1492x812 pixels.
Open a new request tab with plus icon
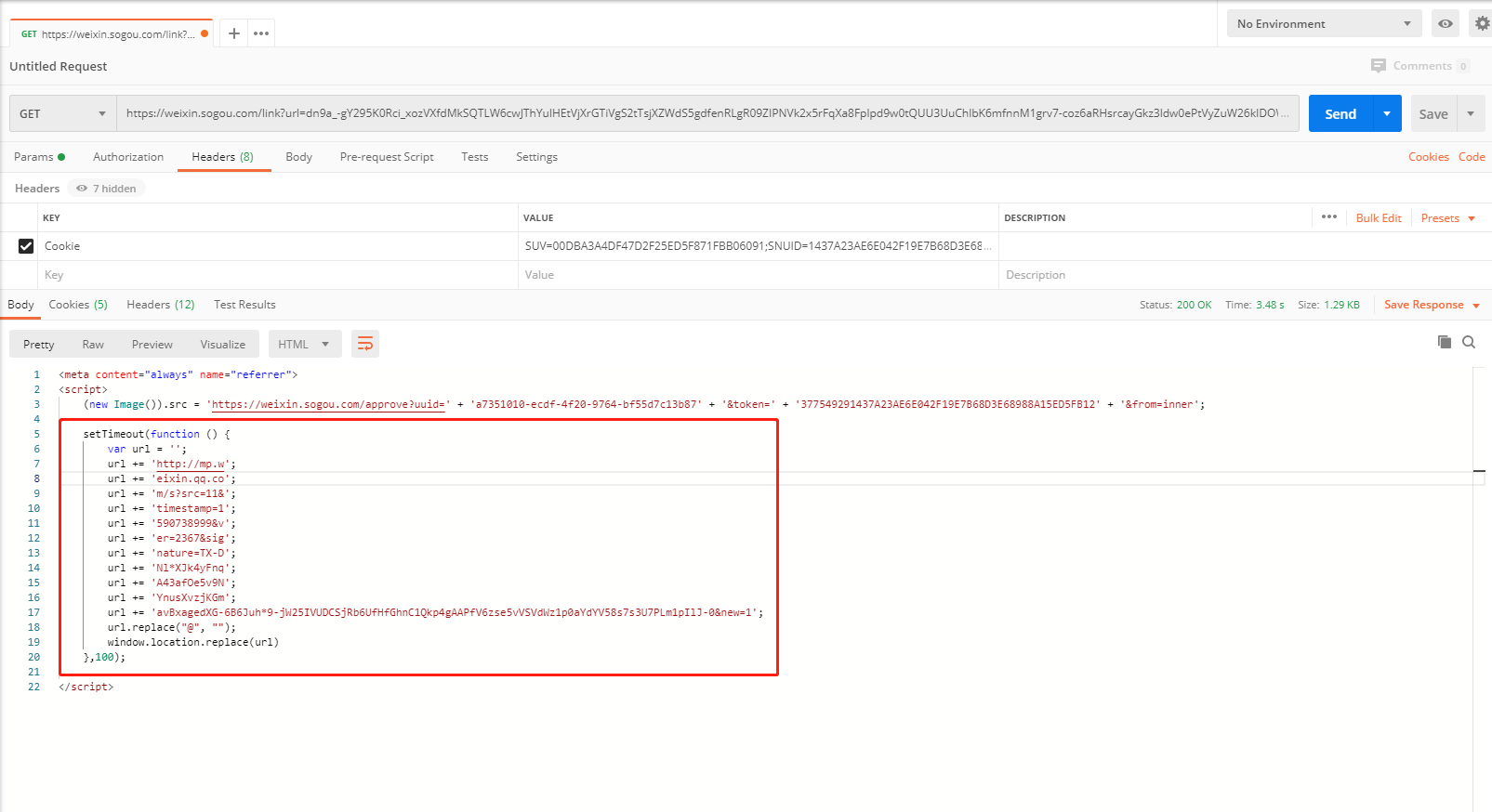pyautogui.click(x=234, y=33)
